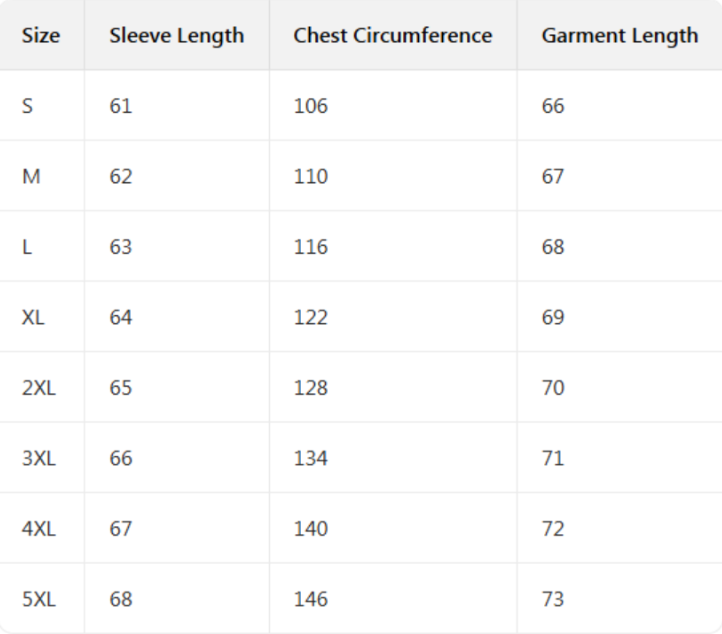The height and width of the screenshot is (634, 722).
Task: Click the Chest Circumference column header
Action: point(392,36)
